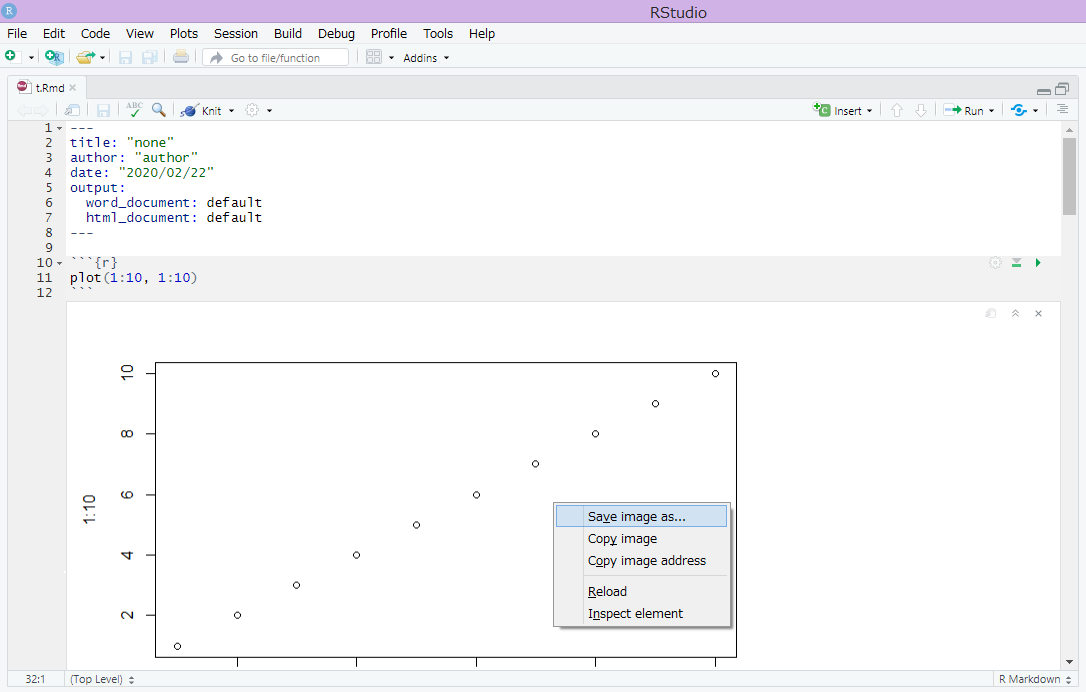1086x692 pixels.
Task: Run the ABC spell check
Action: click(134, 110)
